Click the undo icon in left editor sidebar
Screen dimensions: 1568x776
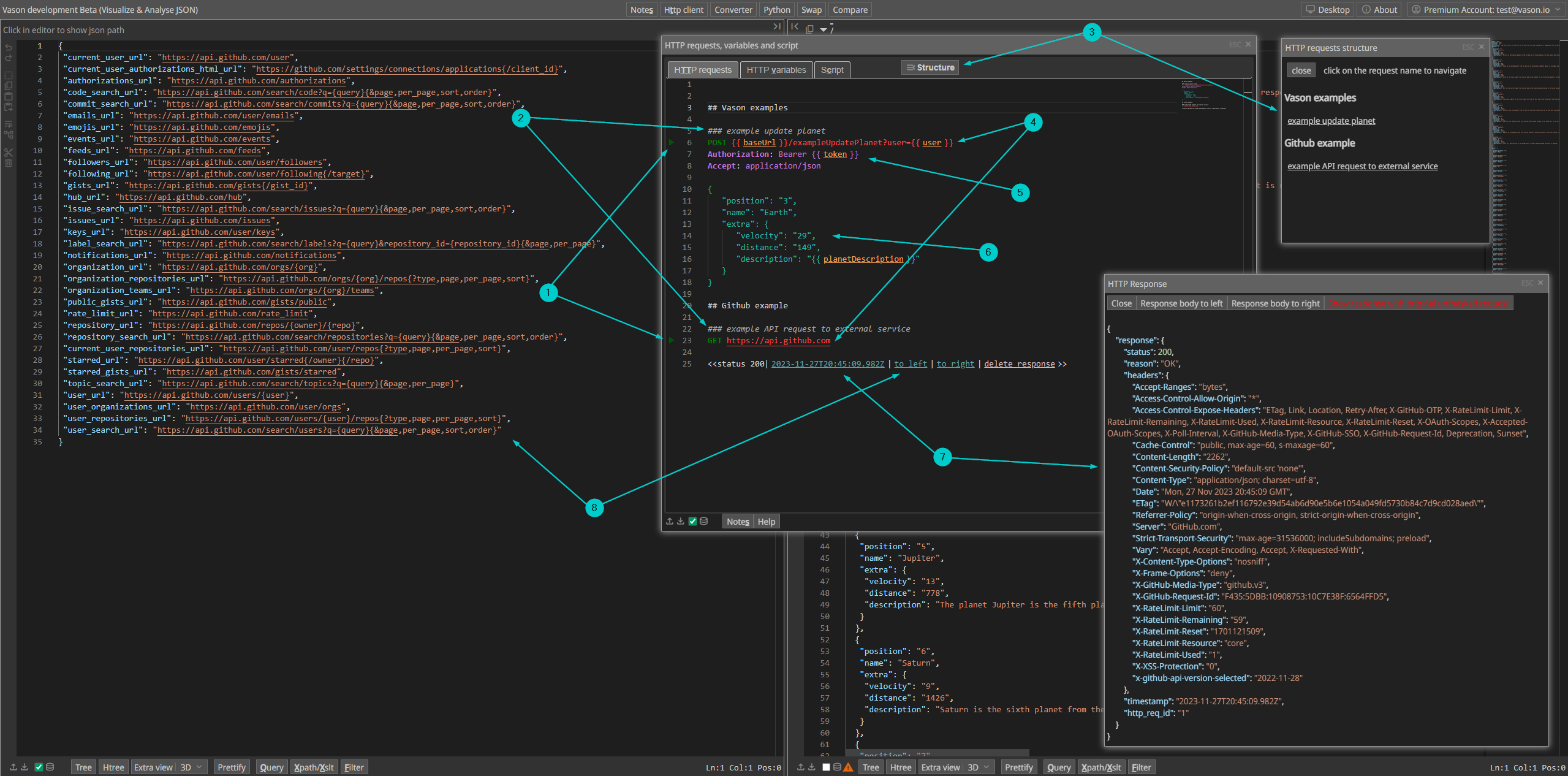click(9, 47)
